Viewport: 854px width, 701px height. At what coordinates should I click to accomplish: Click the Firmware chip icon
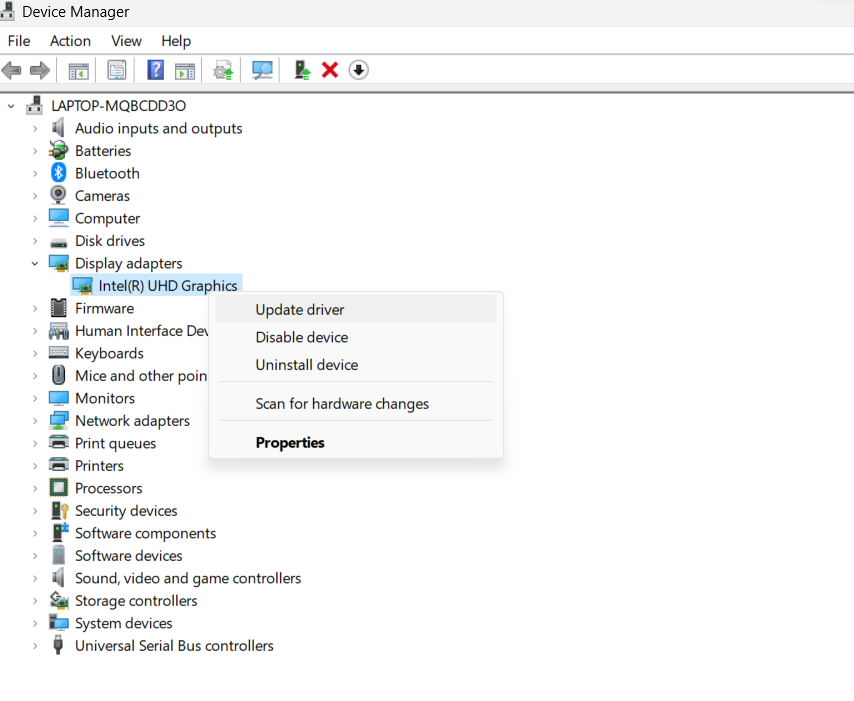click(x=58, y=308)
